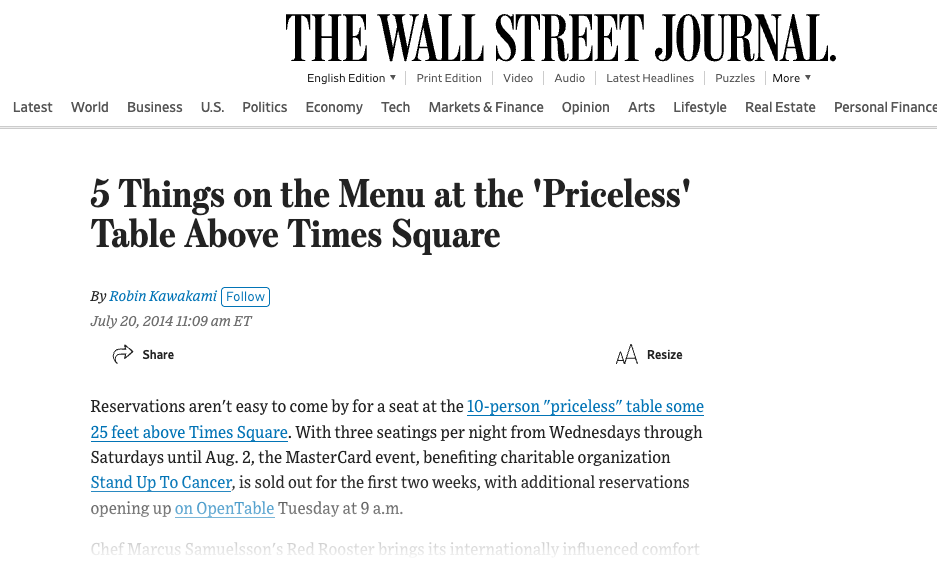This screenshot has height=569, width=937.
Task: Open the Politics section
Action: pos(264,107)
